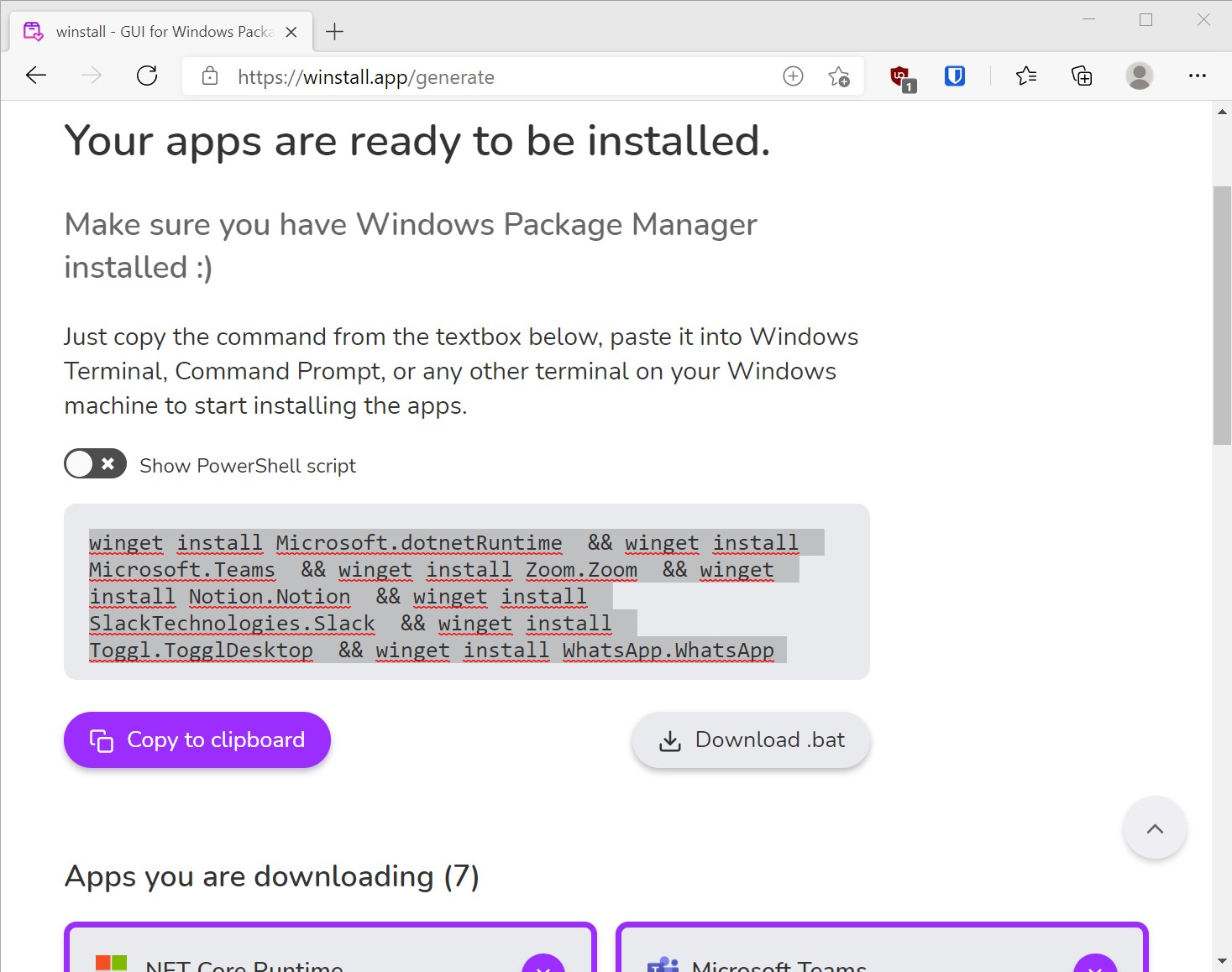This screenshot has width=1232, height=972.
Task: Click scrollbar down arrow
Action: click(1222, 961)
